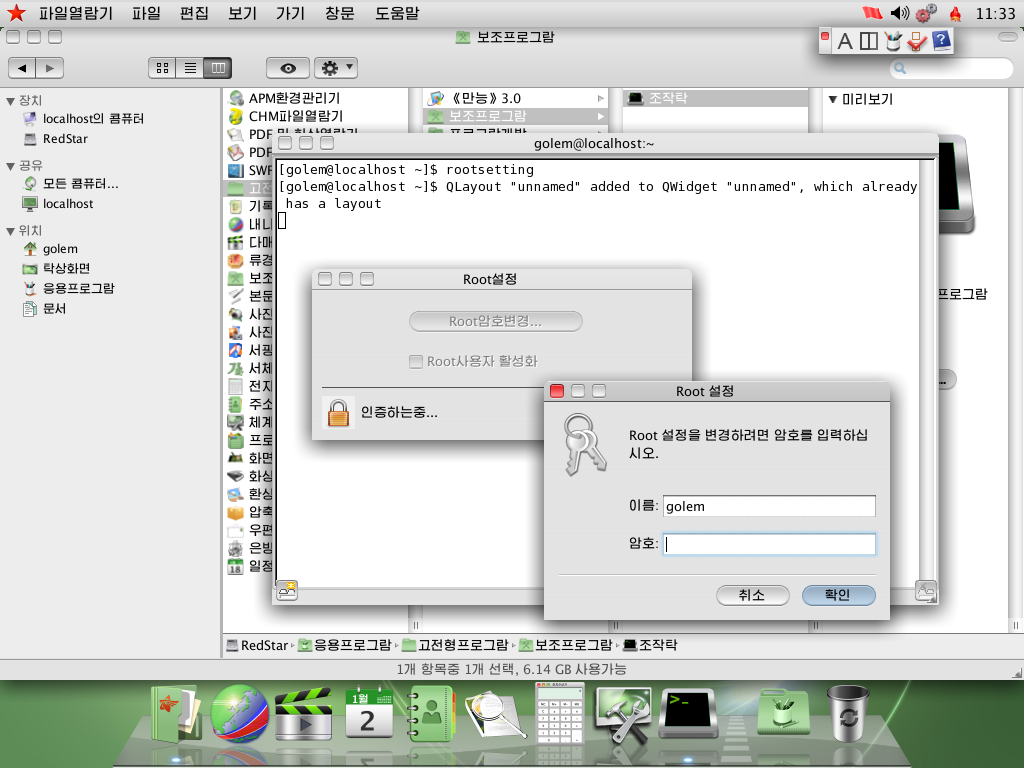The height and width of the screenshot is (768, 1024).
Task: Click 취소 to cancel the Root dialog
Action: [752, 595]
